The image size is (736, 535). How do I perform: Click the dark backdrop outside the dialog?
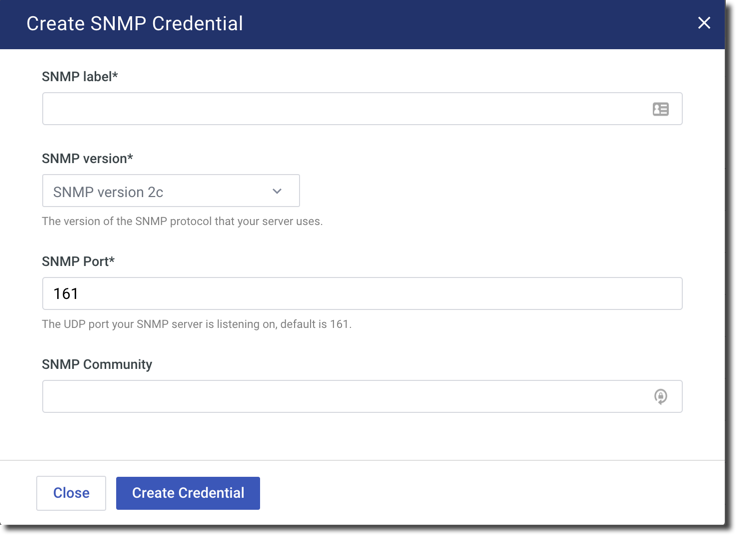(x=731, y=300)
